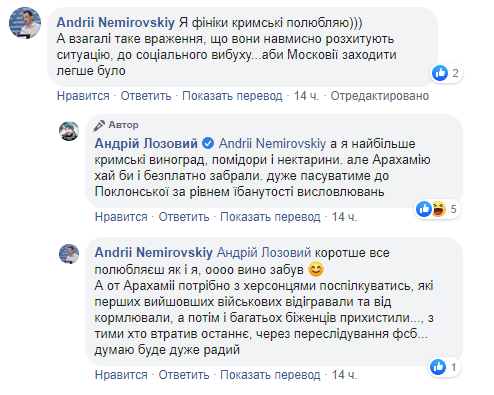Open the Андрій Лозовий mention in last reply

264,253
